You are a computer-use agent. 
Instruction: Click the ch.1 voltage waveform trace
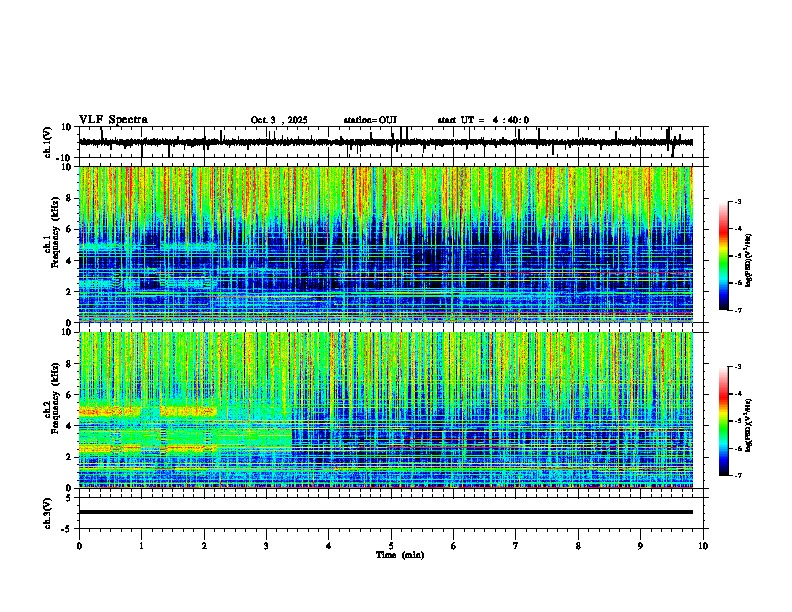[385, 142]
